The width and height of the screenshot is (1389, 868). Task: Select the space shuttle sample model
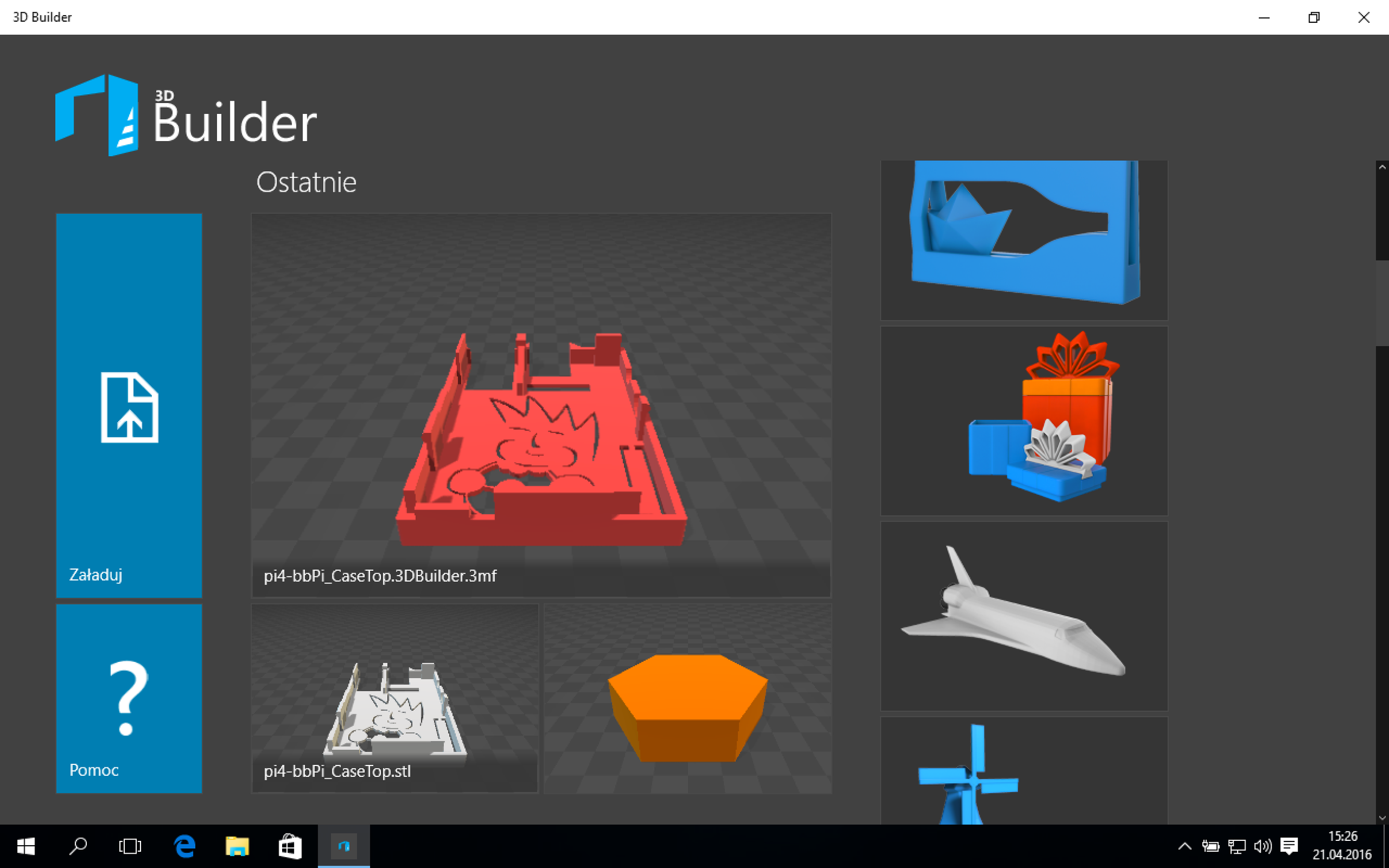coord(1024,616)
